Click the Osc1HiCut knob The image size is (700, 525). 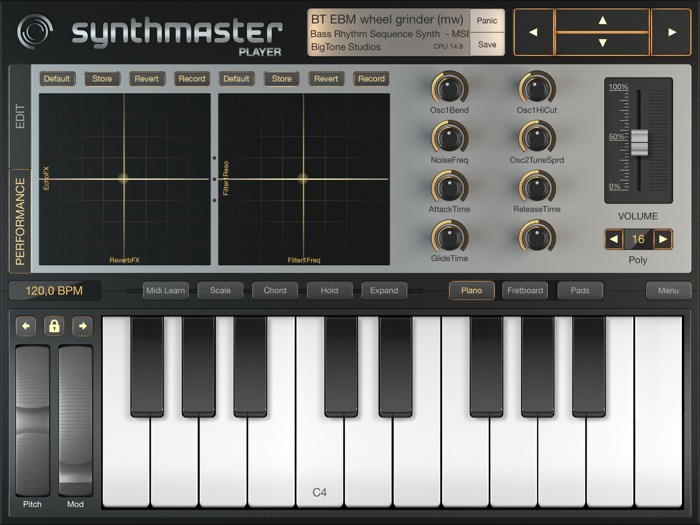click(x=537, y=88)
